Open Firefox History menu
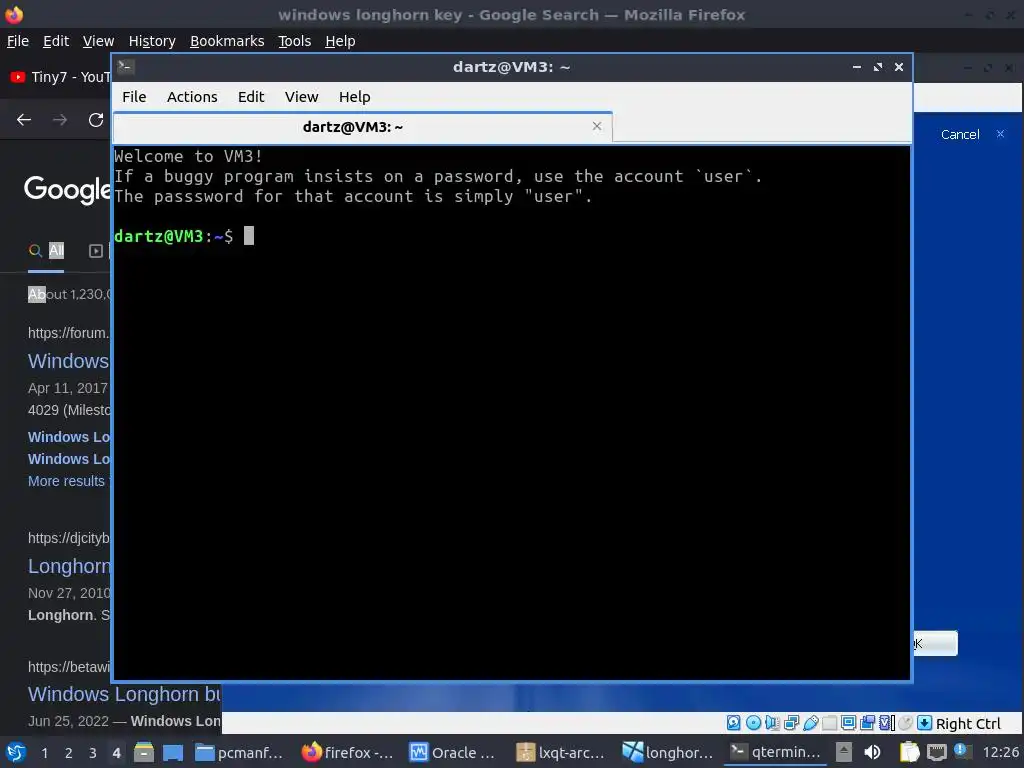The width and height of the screenshot is (1024, 768). (x=152, y=41)
